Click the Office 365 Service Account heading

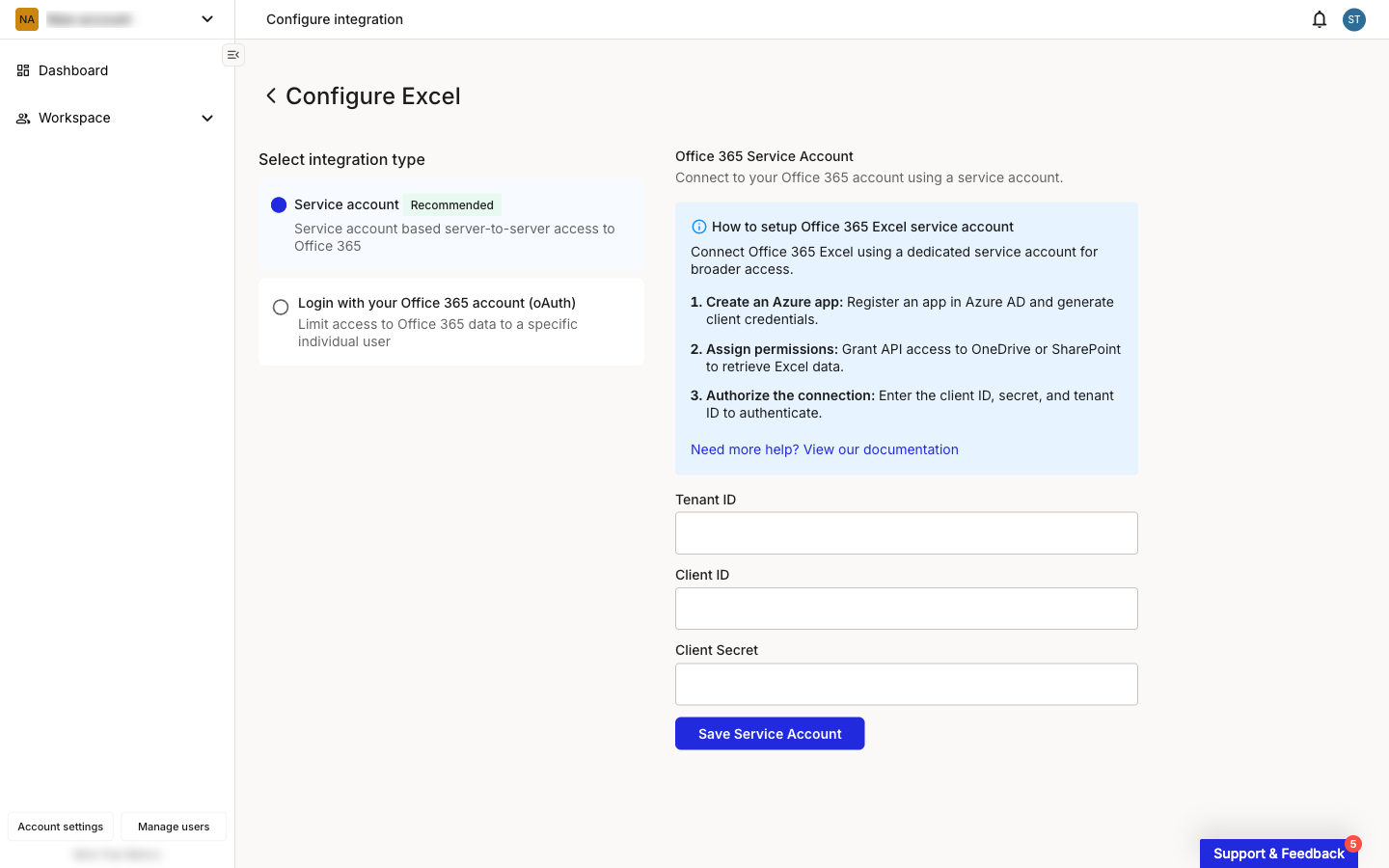(764, 156)
